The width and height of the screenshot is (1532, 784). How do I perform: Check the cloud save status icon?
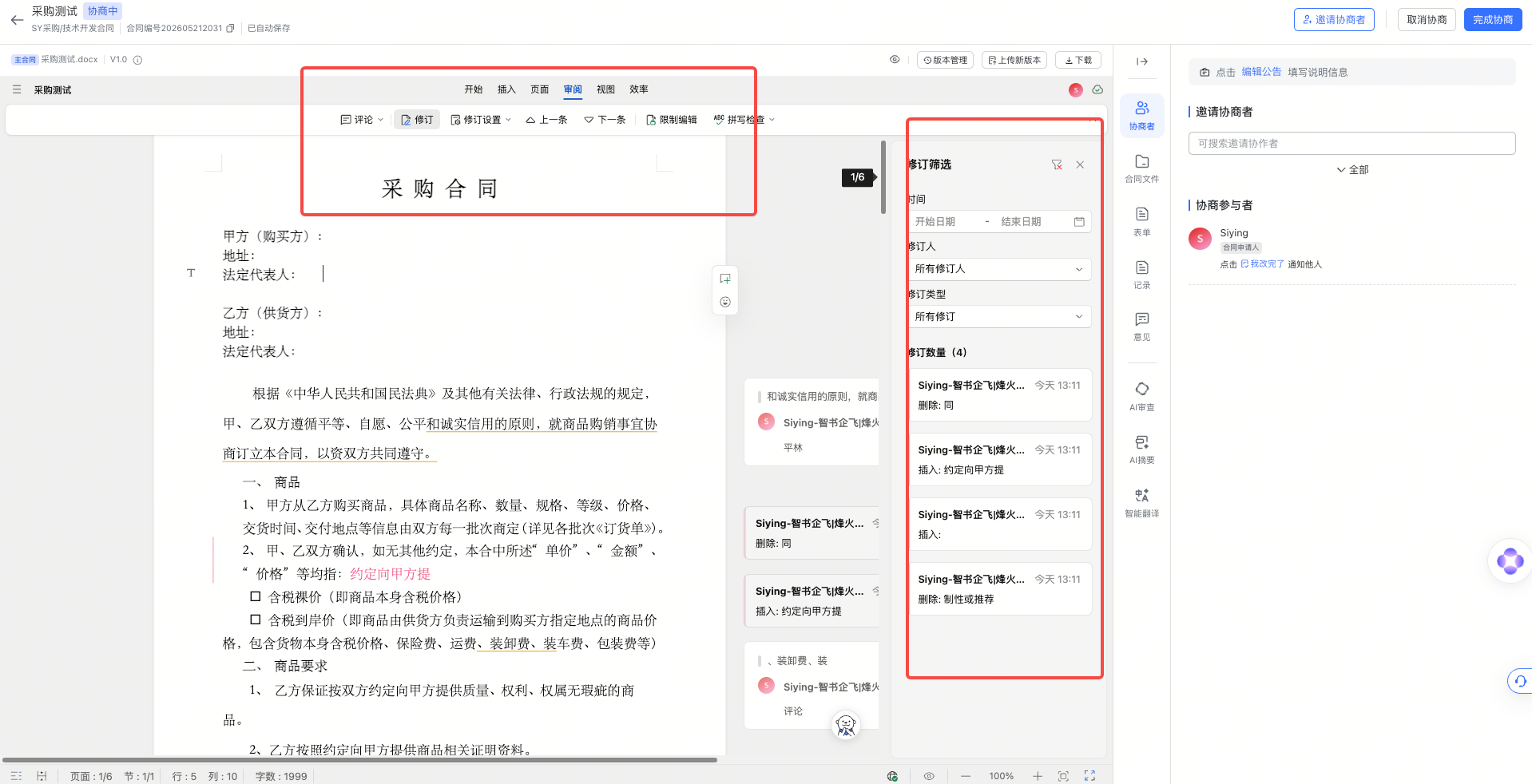pyautogui.click(x=1097, y=89)
